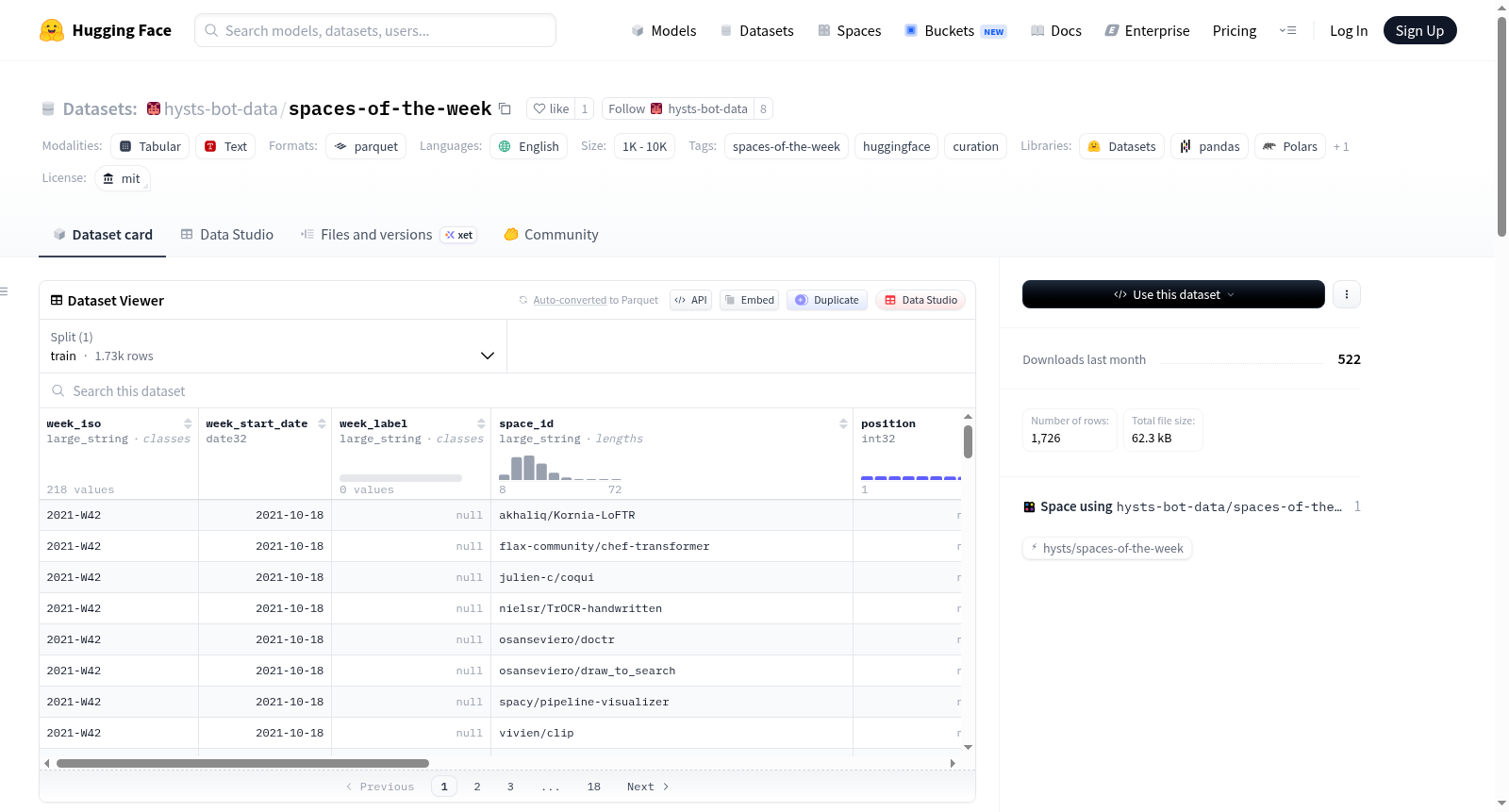Open hysts/spaces-of-the-week space link
Screen dimensions: 1509x812
pyautogui.click(x=1107, y=548)
